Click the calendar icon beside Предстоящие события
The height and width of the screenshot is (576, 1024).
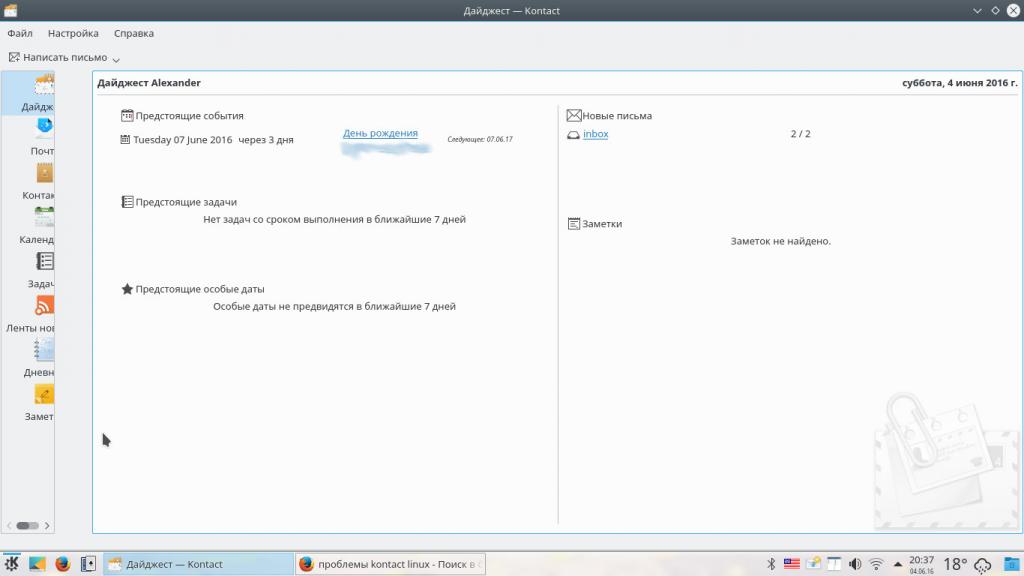click(127, 116)
